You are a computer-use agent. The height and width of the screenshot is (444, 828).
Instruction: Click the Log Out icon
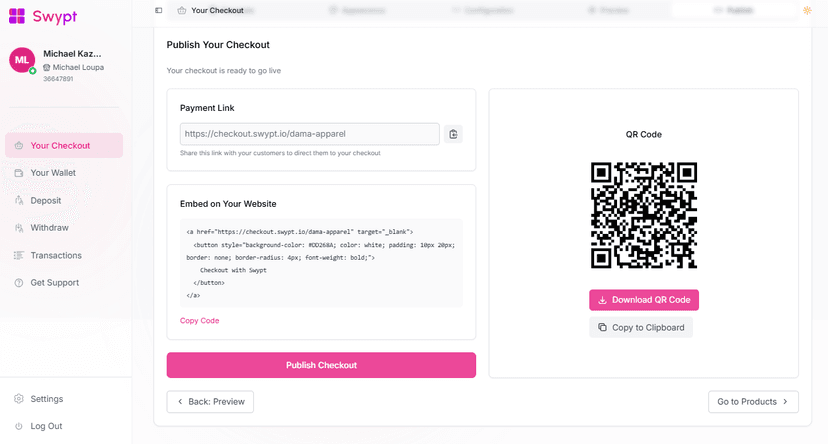pos(19,426)
